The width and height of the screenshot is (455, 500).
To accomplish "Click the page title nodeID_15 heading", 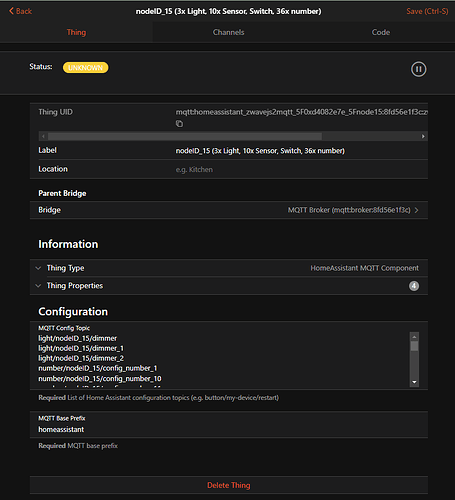I will point(228,11).
